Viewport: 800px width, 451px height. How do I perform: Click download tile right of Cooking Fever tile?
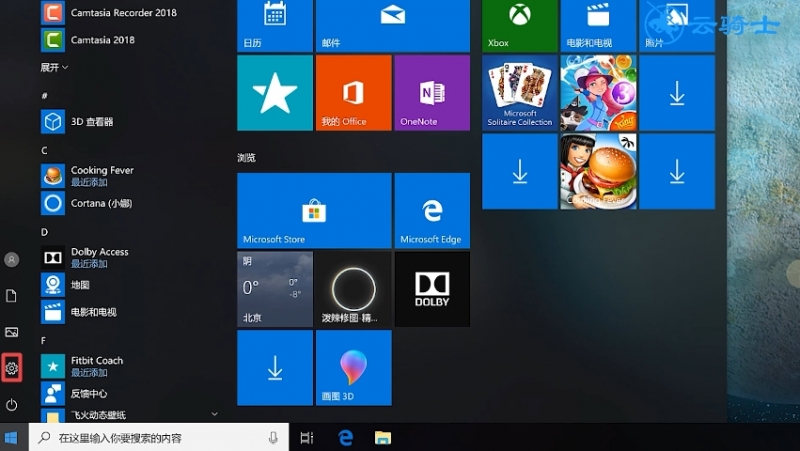(677, 171)
